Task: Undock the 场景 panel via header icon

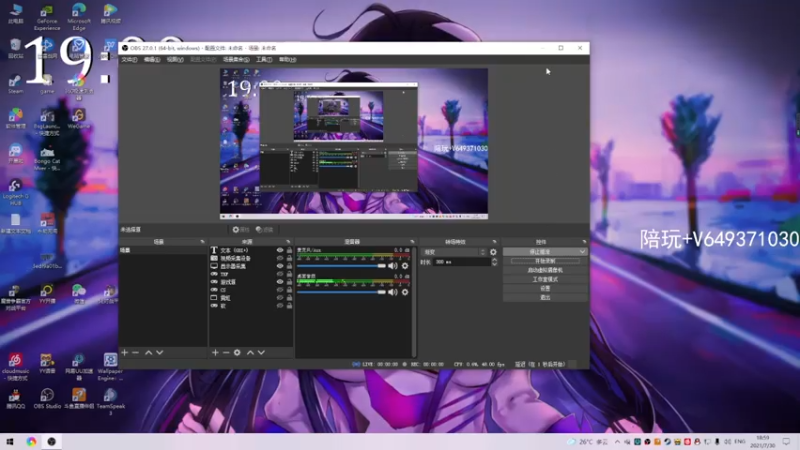Action: [x=203, y=242]
